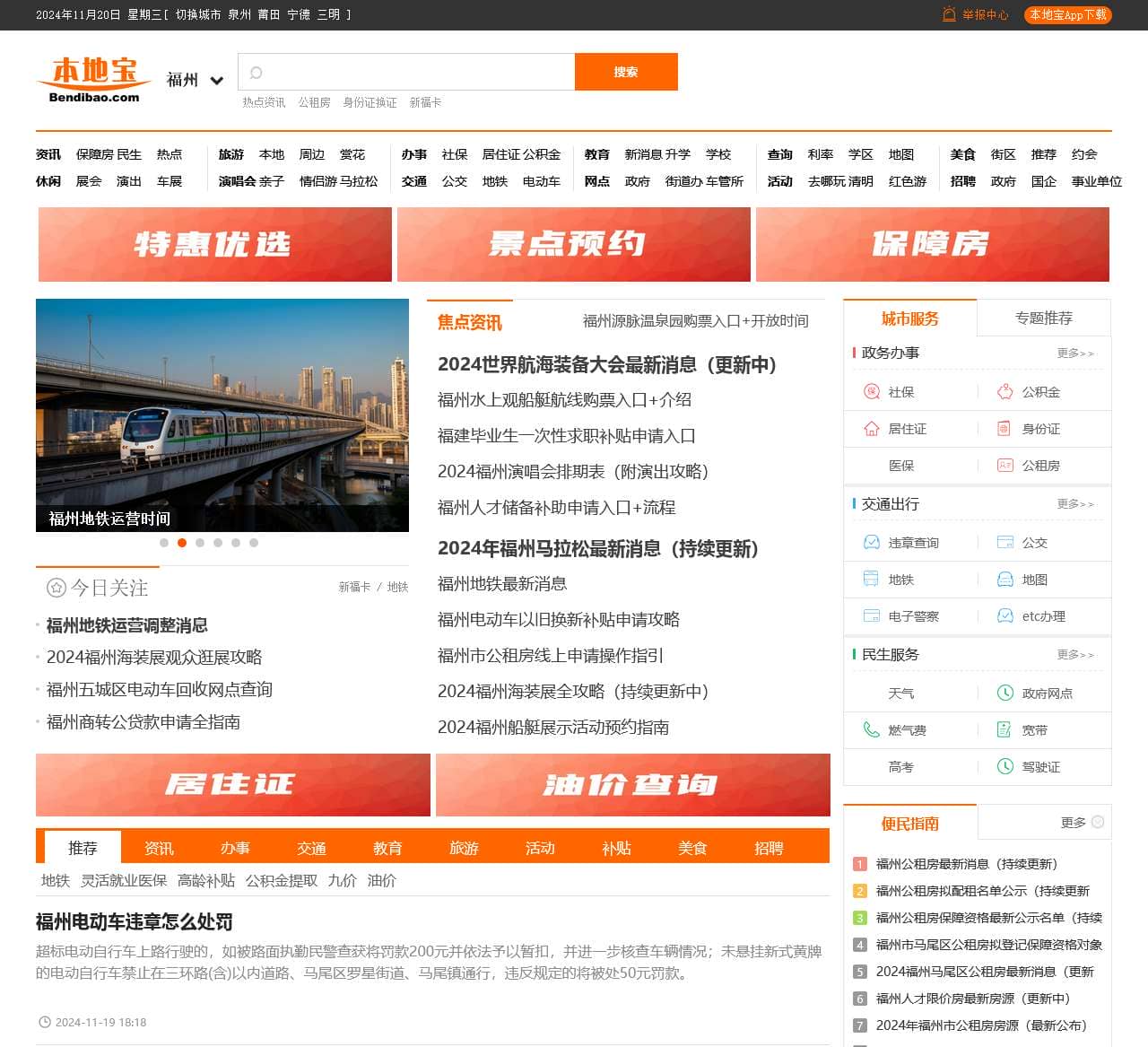Image resolution: width=1148 pixels, height=1047 pixels.
Task: Open the 公积金 service icon
Action: [x=1004, y=391]
